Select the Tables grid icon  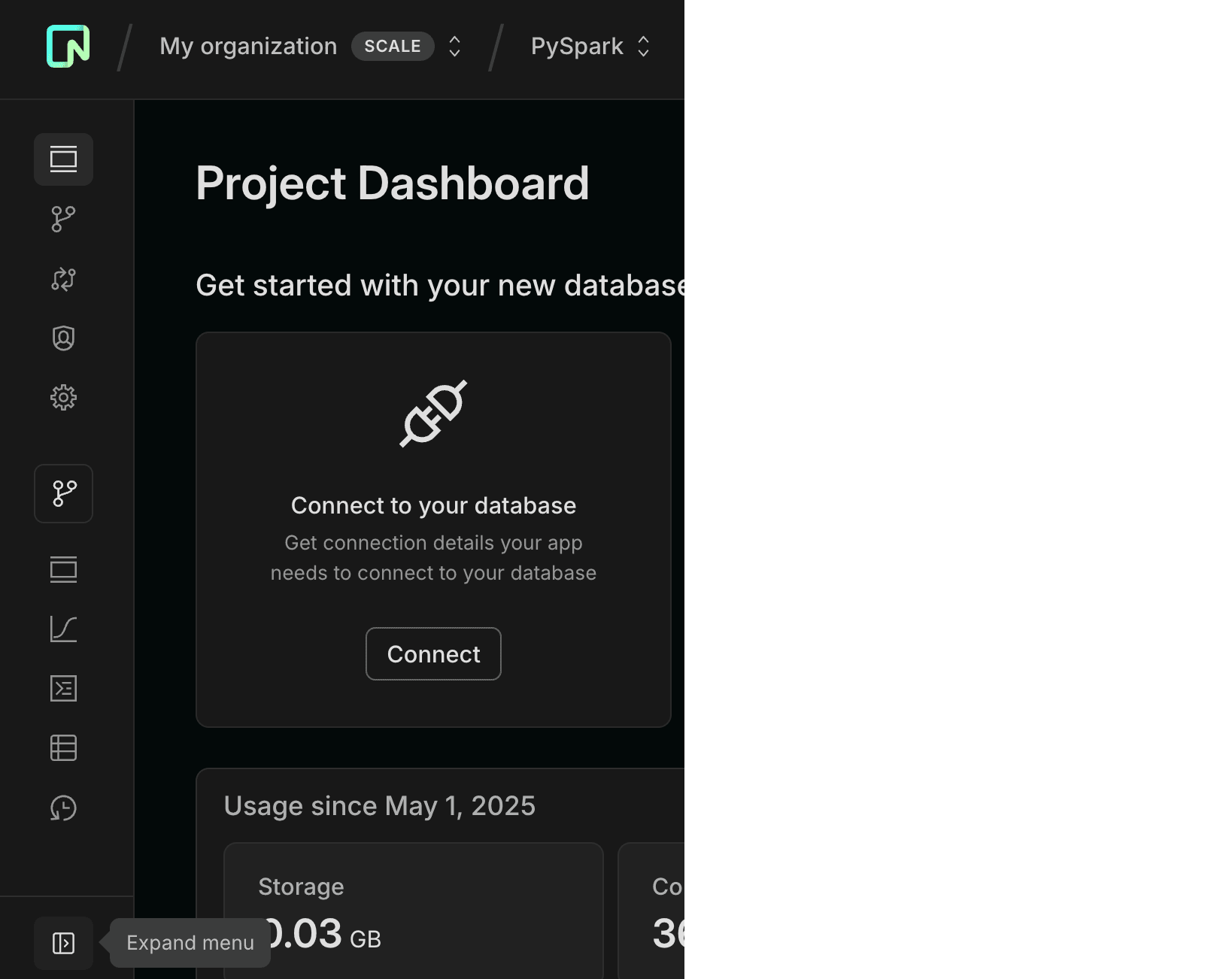(63, 747)
